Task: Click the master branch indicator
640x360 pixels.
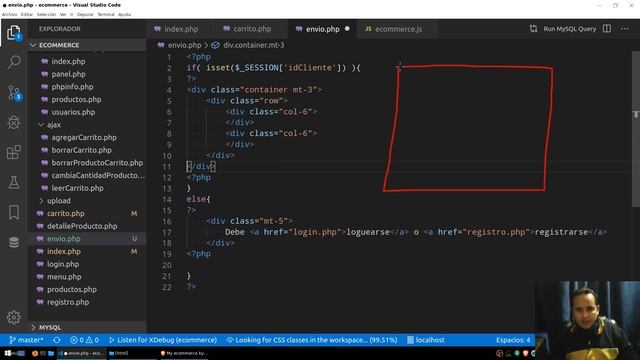Action: coord(26,340)
